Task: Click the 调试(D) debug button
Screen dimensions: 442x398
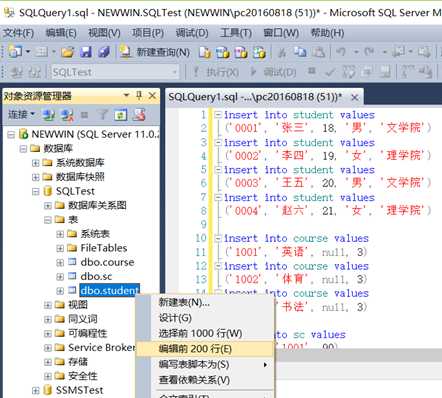Action: pos(273,72)
